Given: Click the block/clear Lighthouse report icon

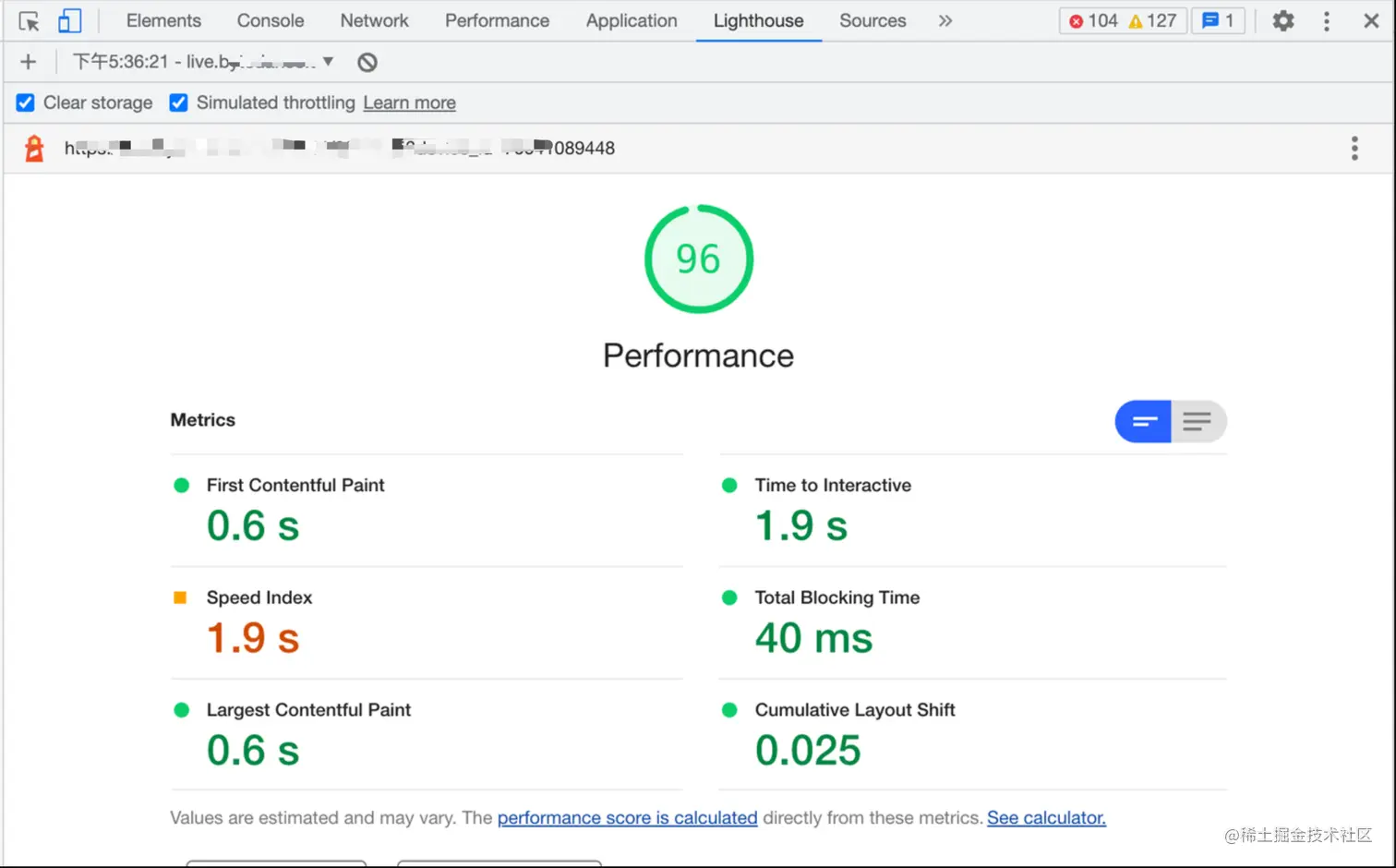Looking at the screenshot, I should point(367,62).
